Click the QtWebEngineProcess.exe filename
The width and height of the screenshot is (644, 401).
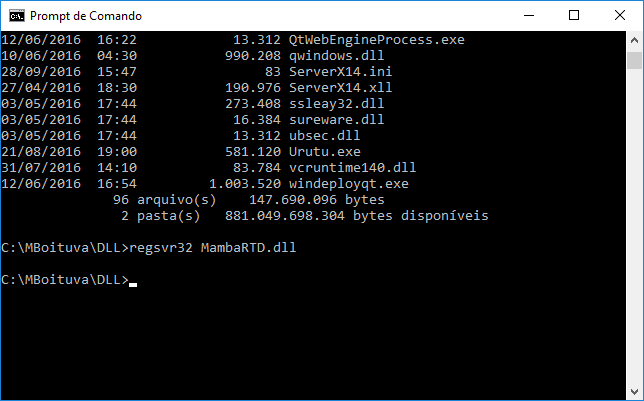pos(377,40)
